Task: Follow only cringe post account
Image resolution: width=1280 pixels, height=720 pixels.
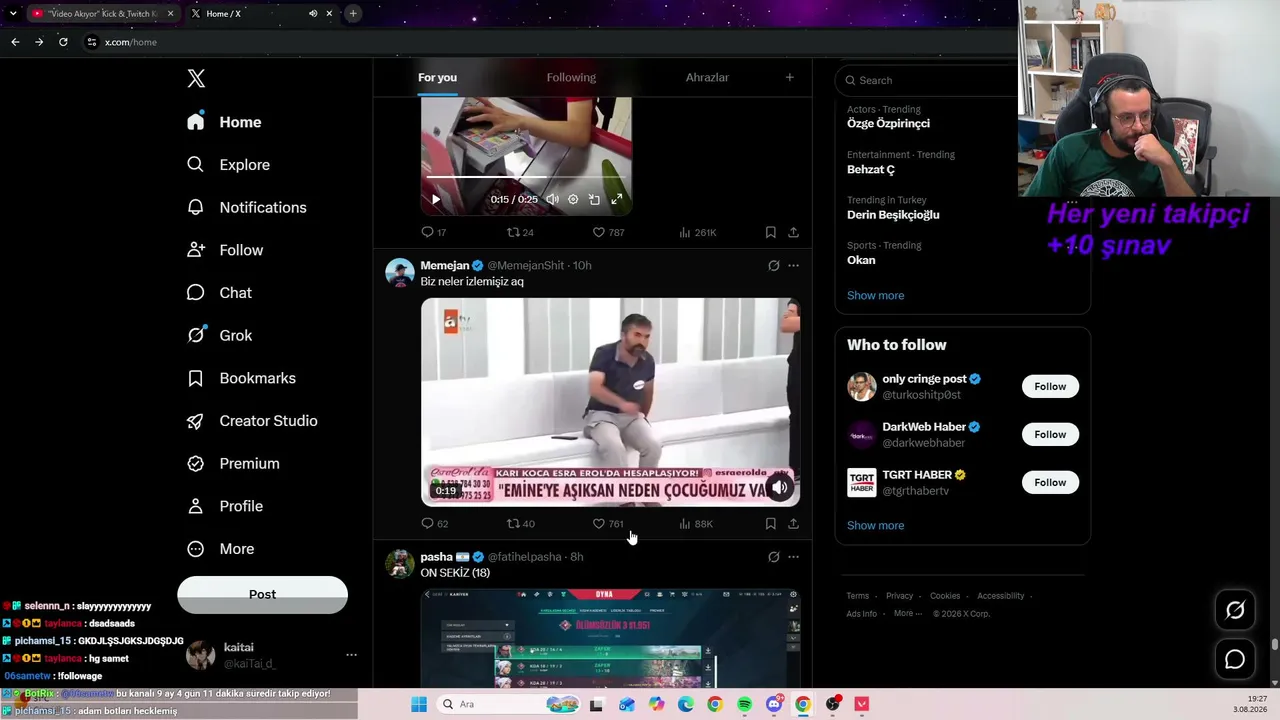Action: [1050, 386]
